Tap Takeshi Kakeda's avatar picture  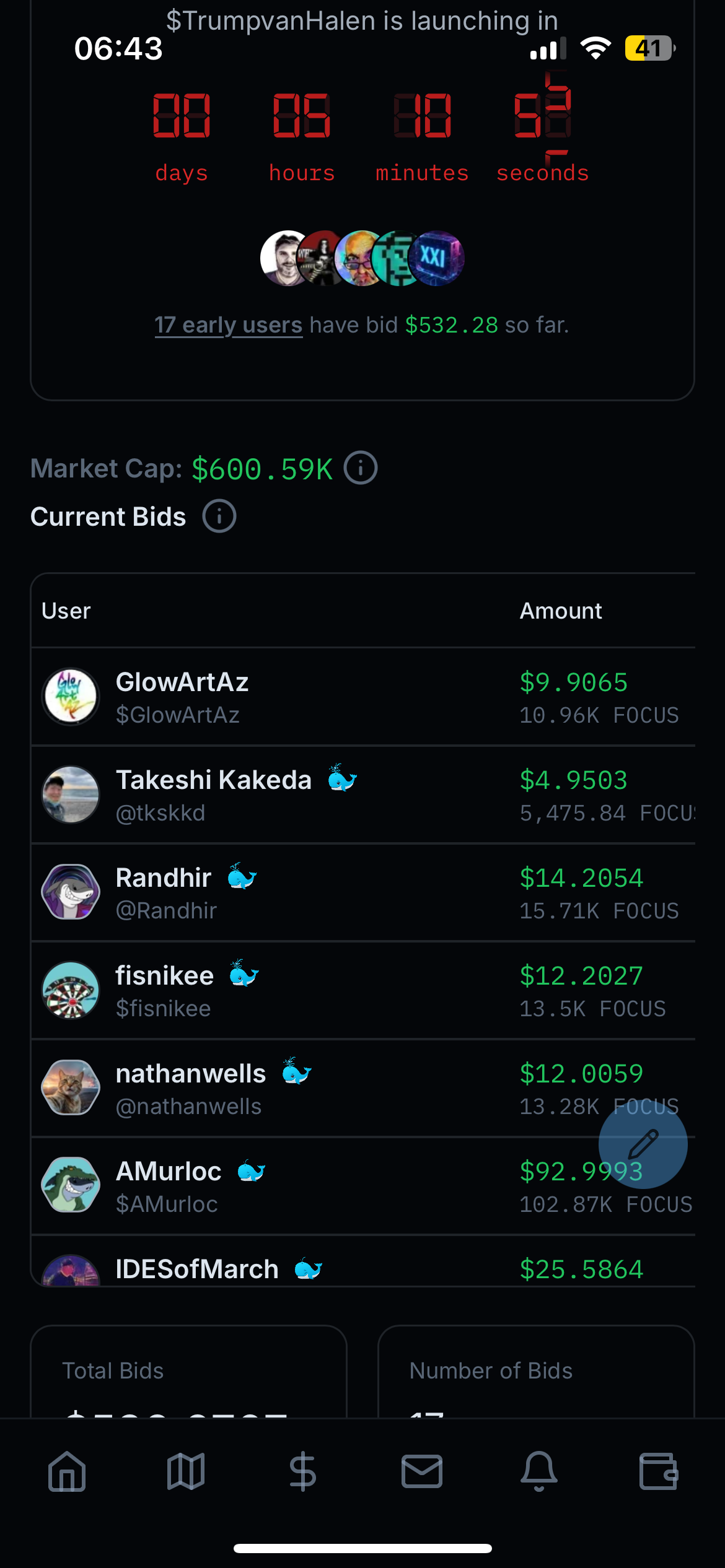point(71,795)
